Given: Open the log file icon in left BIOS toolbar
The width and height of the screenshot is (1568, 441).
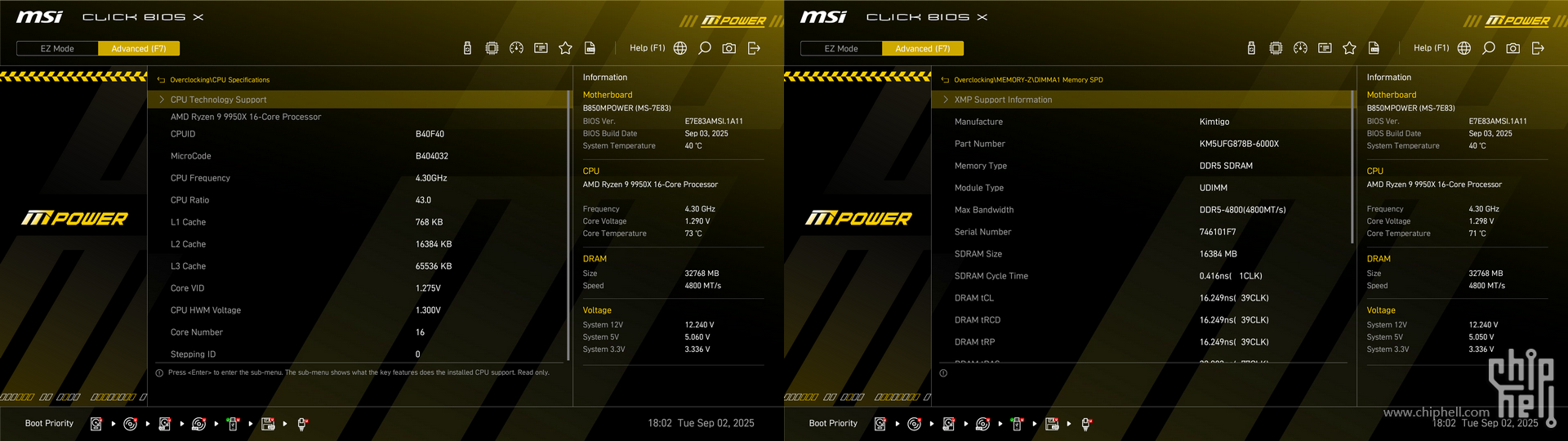Looking at the screenshot, I should [x=590, y=48].
